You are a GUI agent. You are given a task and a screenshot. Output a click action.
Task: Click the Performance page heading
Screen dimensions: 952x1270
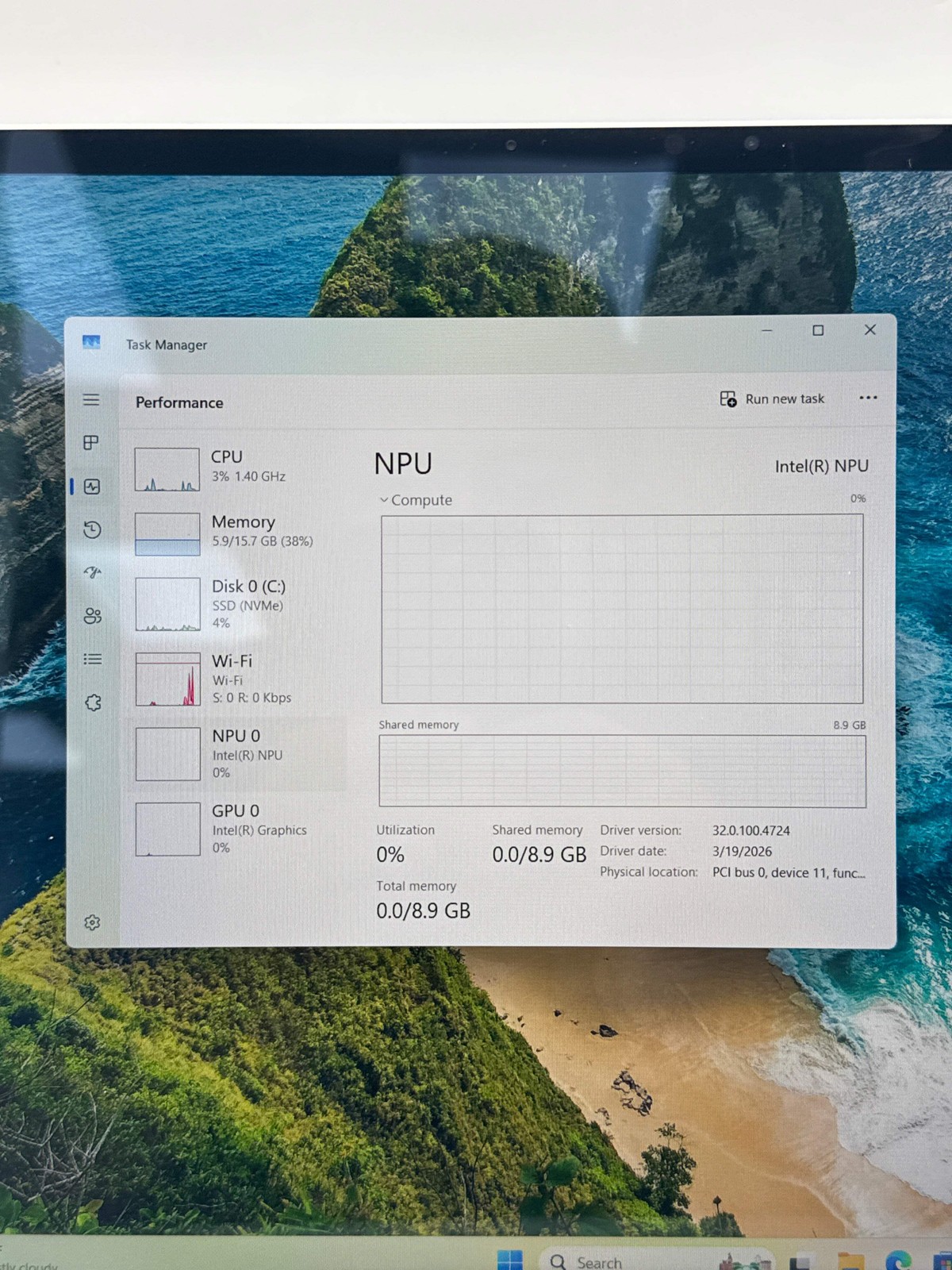179,402
